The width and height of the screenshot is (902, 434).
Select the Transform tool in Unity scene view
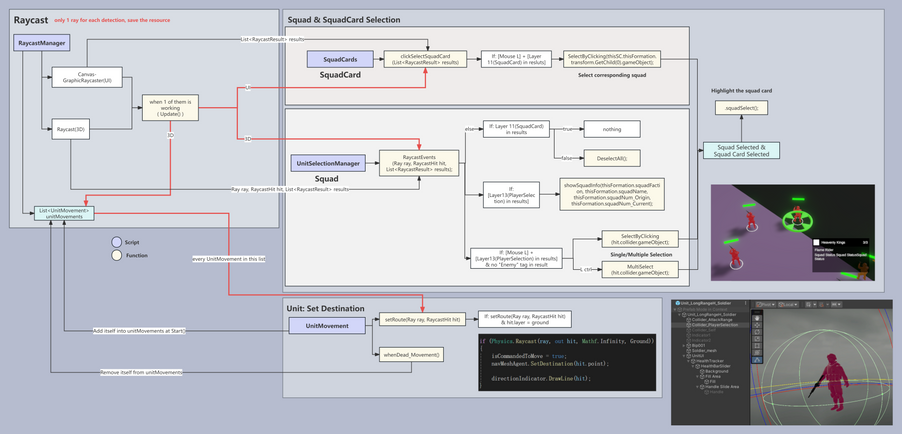pyautogui.click(x=757, y=353)
